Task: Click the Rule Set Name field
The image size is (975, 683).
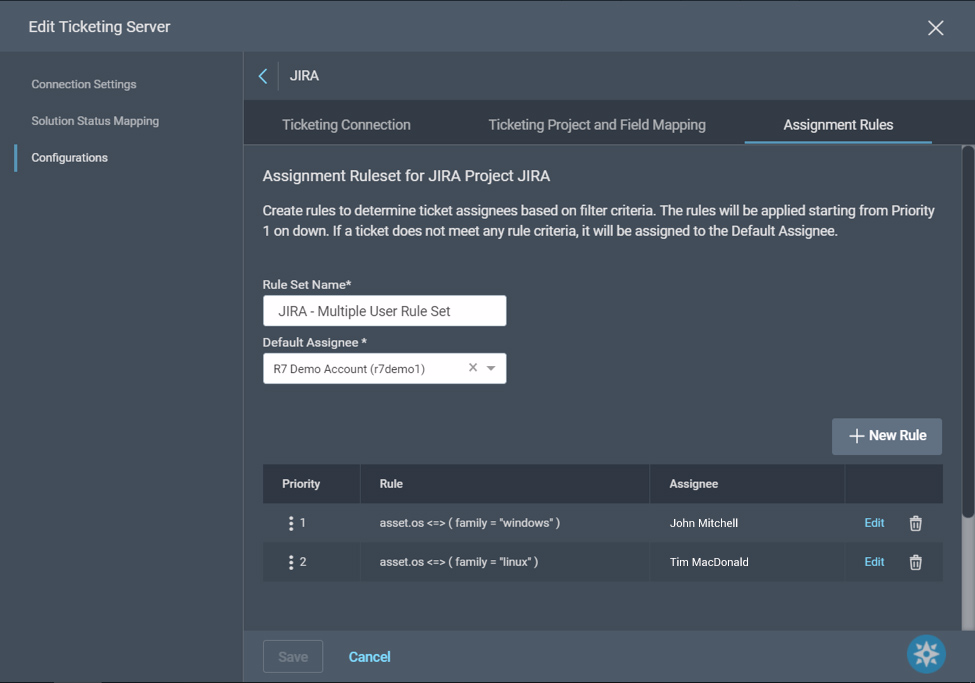Action: click(384, 311)
